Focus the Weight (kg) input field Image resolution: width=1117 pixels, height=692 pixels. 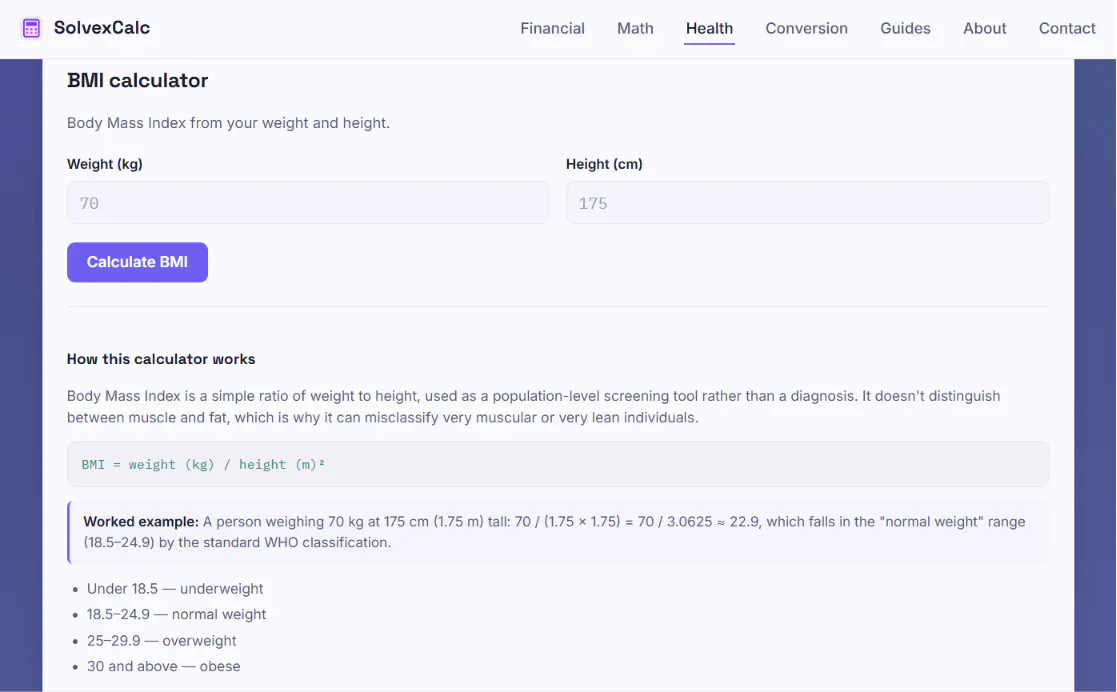coord(308,203)
